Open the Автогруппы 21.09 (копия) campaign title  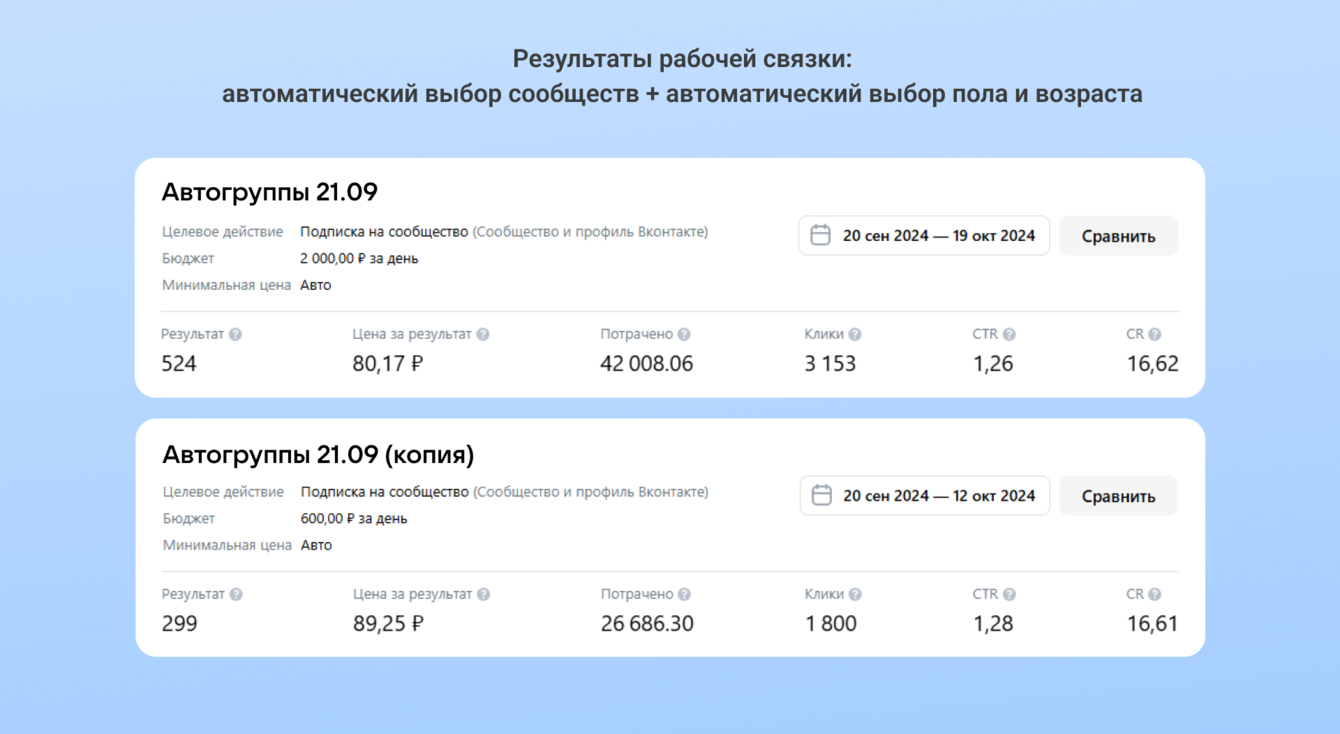click(x=318, y=455)
